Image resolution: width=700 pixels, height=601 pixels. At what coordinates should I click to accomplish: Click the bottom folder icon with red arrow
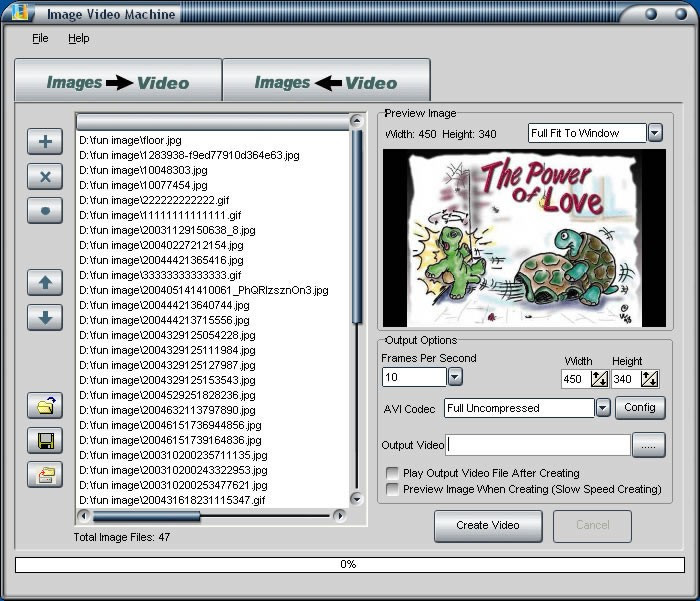pos(45,475)
